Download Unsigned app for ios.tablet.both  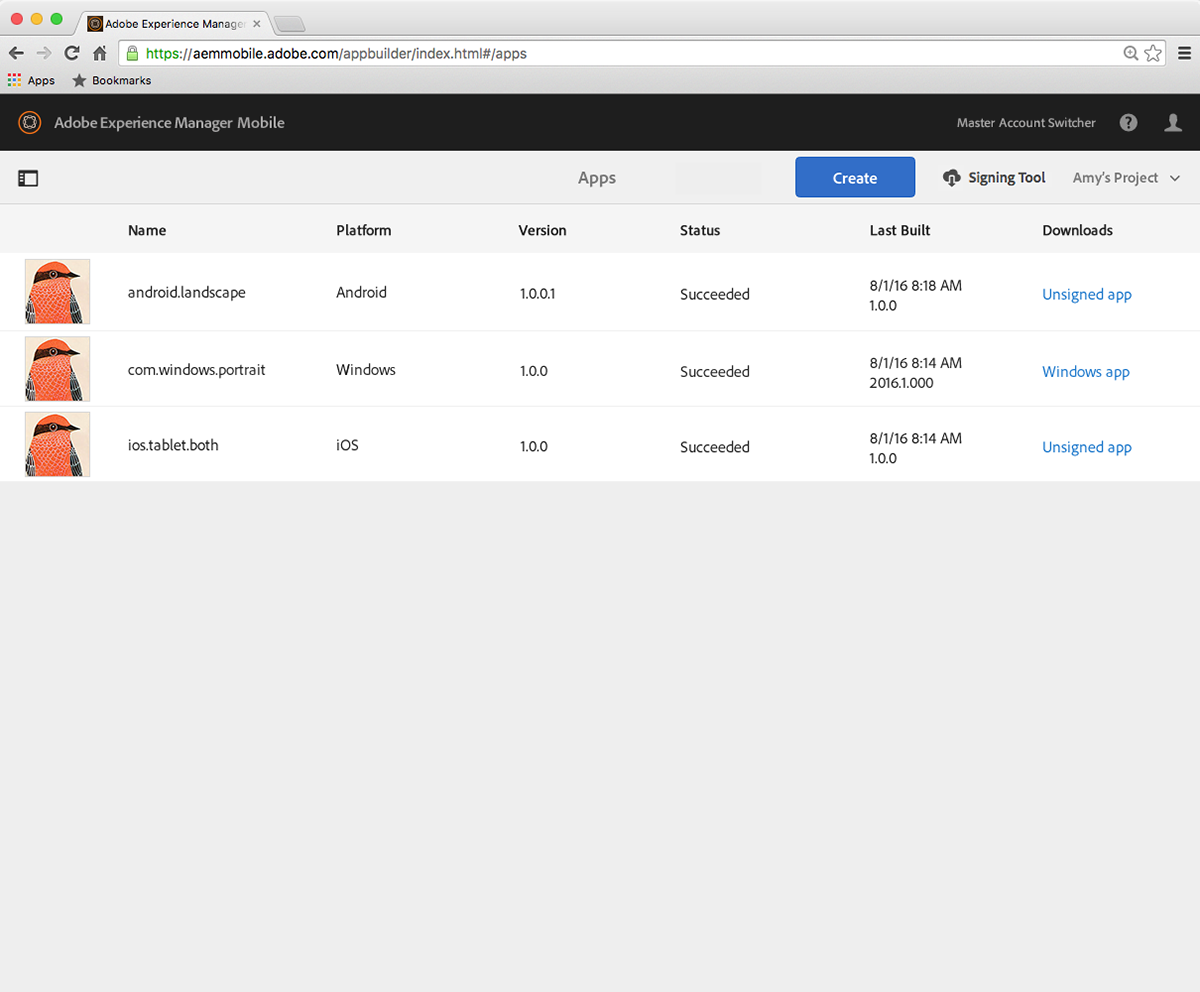click(1087, 447)
